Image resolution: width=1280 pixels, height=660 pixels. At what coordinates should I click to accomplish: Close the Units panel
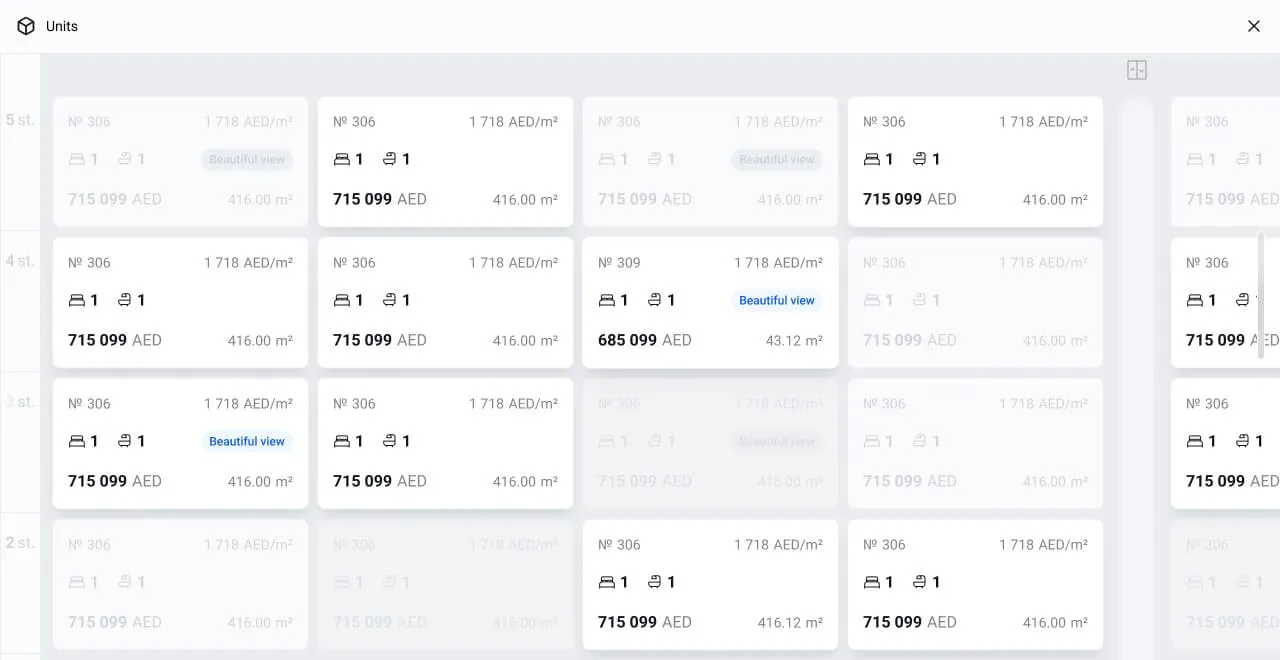point(1253,26)
